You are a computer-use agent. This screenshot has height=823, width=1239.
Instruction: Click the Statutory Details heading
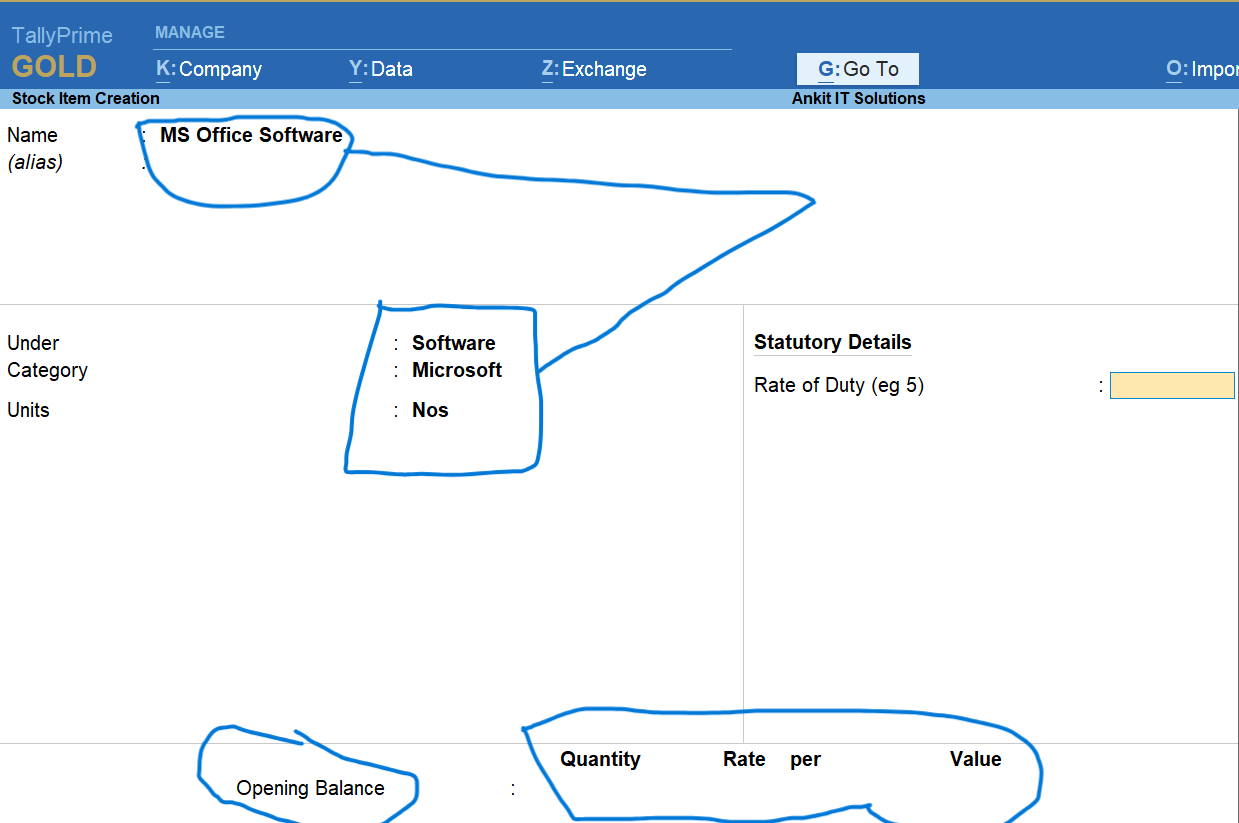(833, 342)
